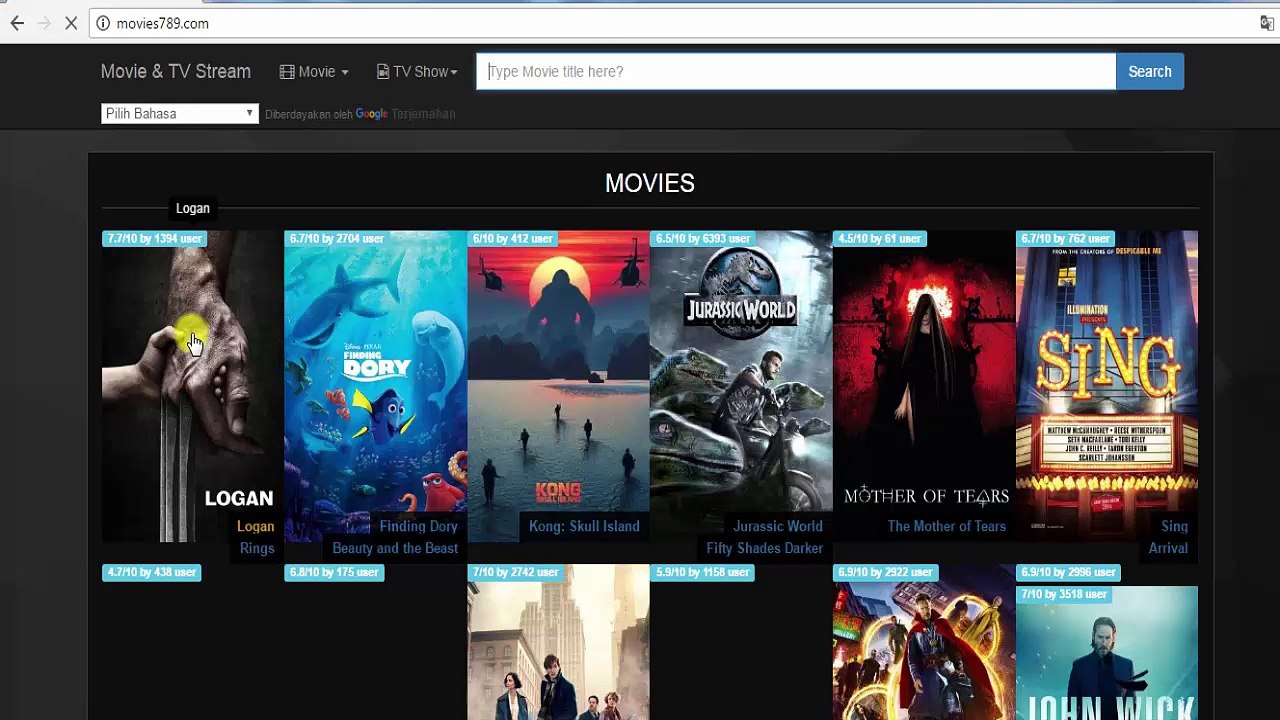
Task: Click the 6.7/10 by 2704 user rating badge
Action: [337, 239]
